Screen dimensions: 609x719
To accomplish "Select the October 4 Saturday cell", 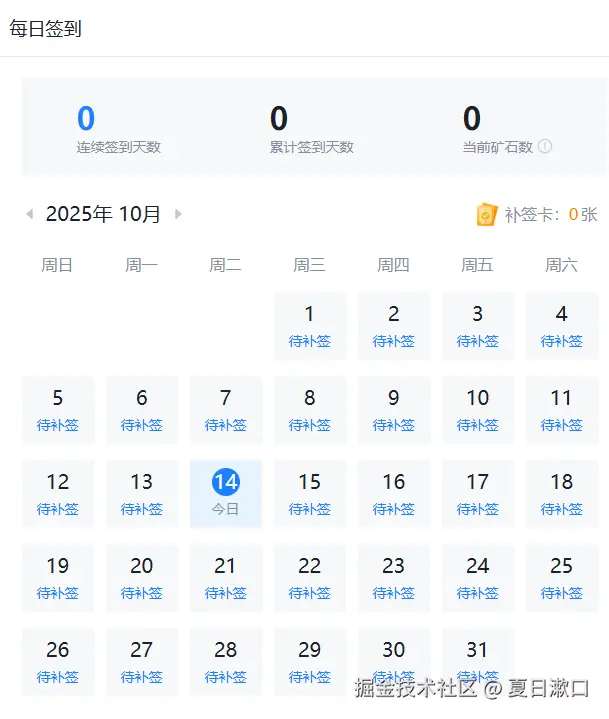I will coord(562,325).
